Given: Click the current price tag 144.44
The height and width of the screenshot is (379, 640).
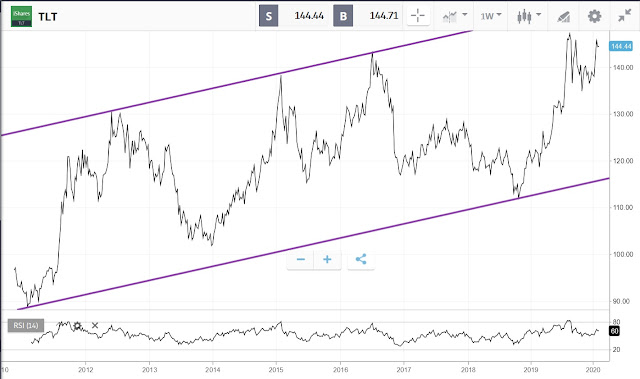Looking at the screenshot, I should click(x=621, y=46).
